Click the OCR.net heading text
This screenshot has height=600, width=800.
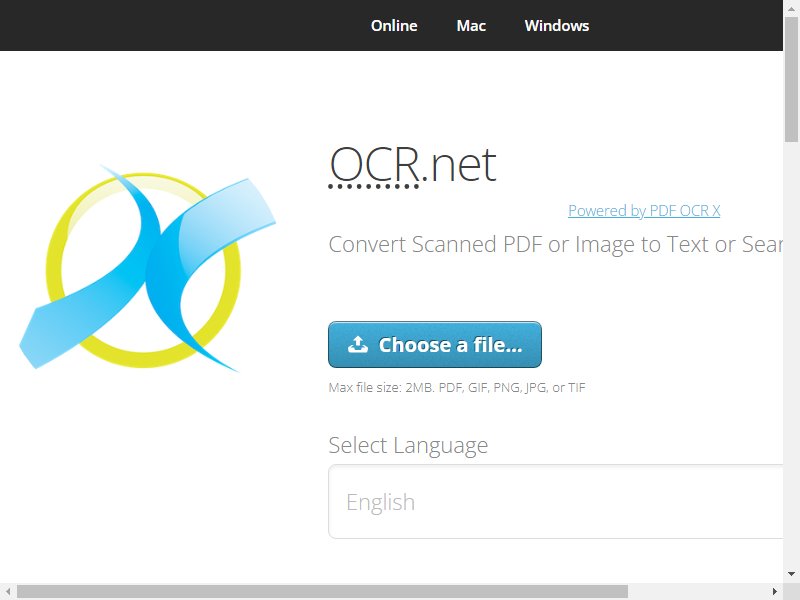pos(413,165)
